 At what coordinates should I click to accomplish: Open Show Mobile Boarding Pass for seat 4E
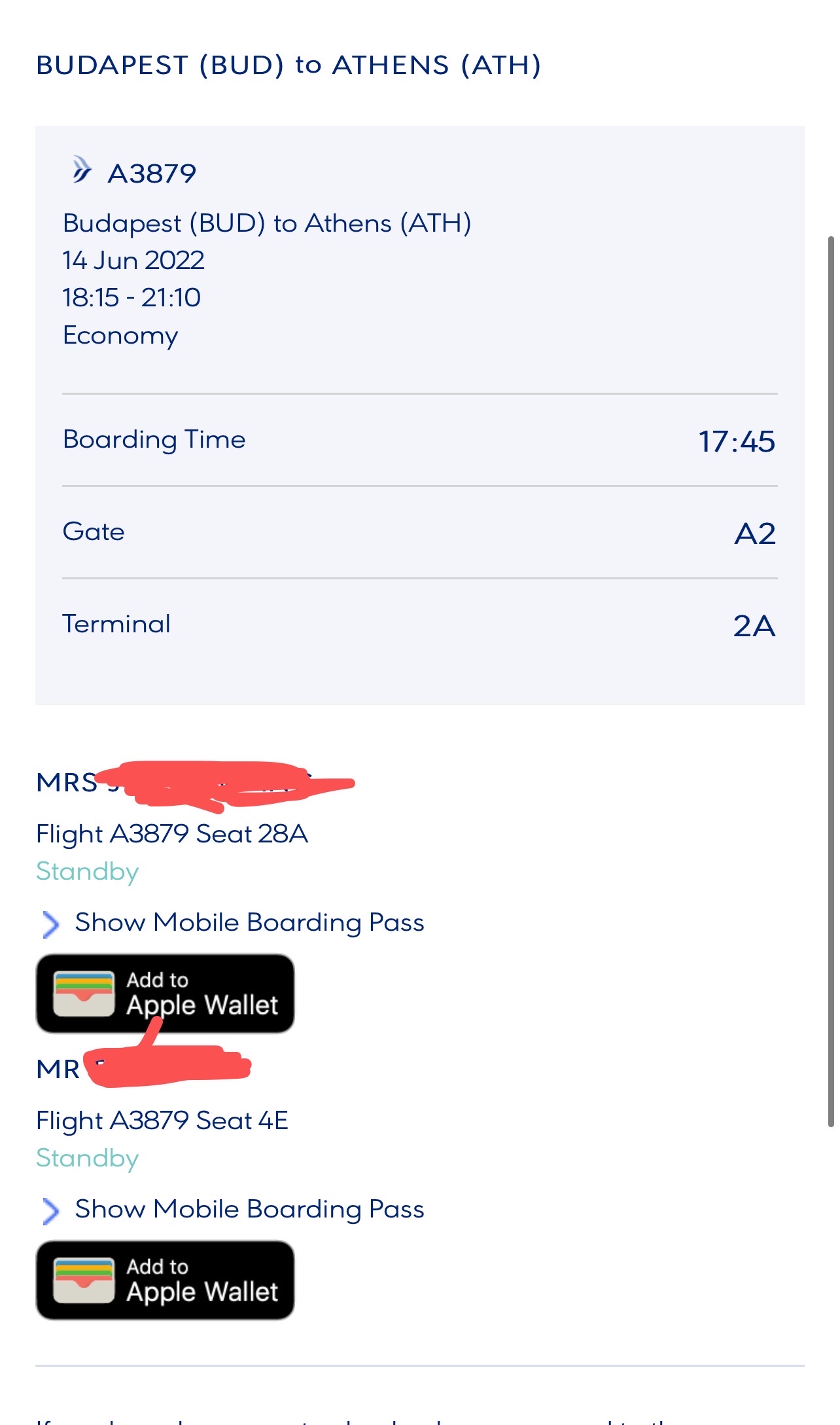pos(249,1210)
